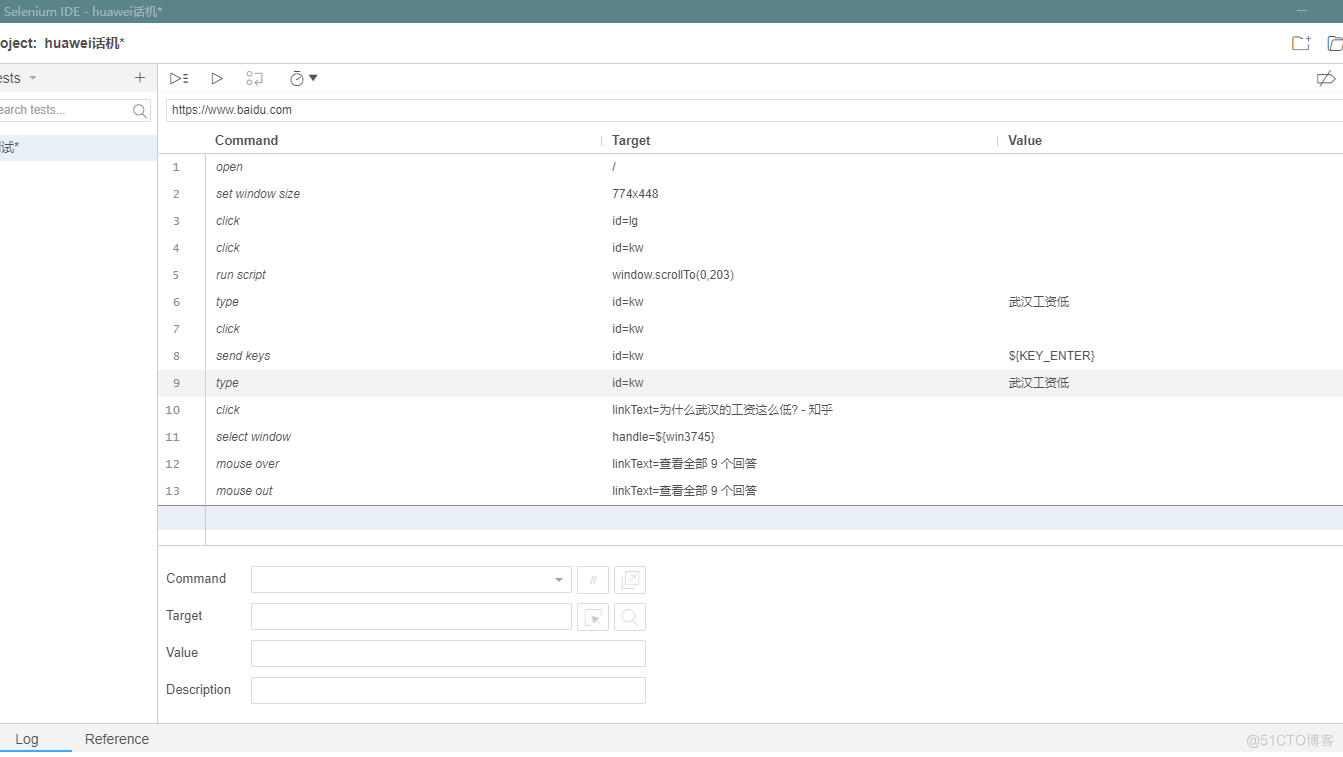
Task: Run all tests in suite
Action: click(179, 78)
